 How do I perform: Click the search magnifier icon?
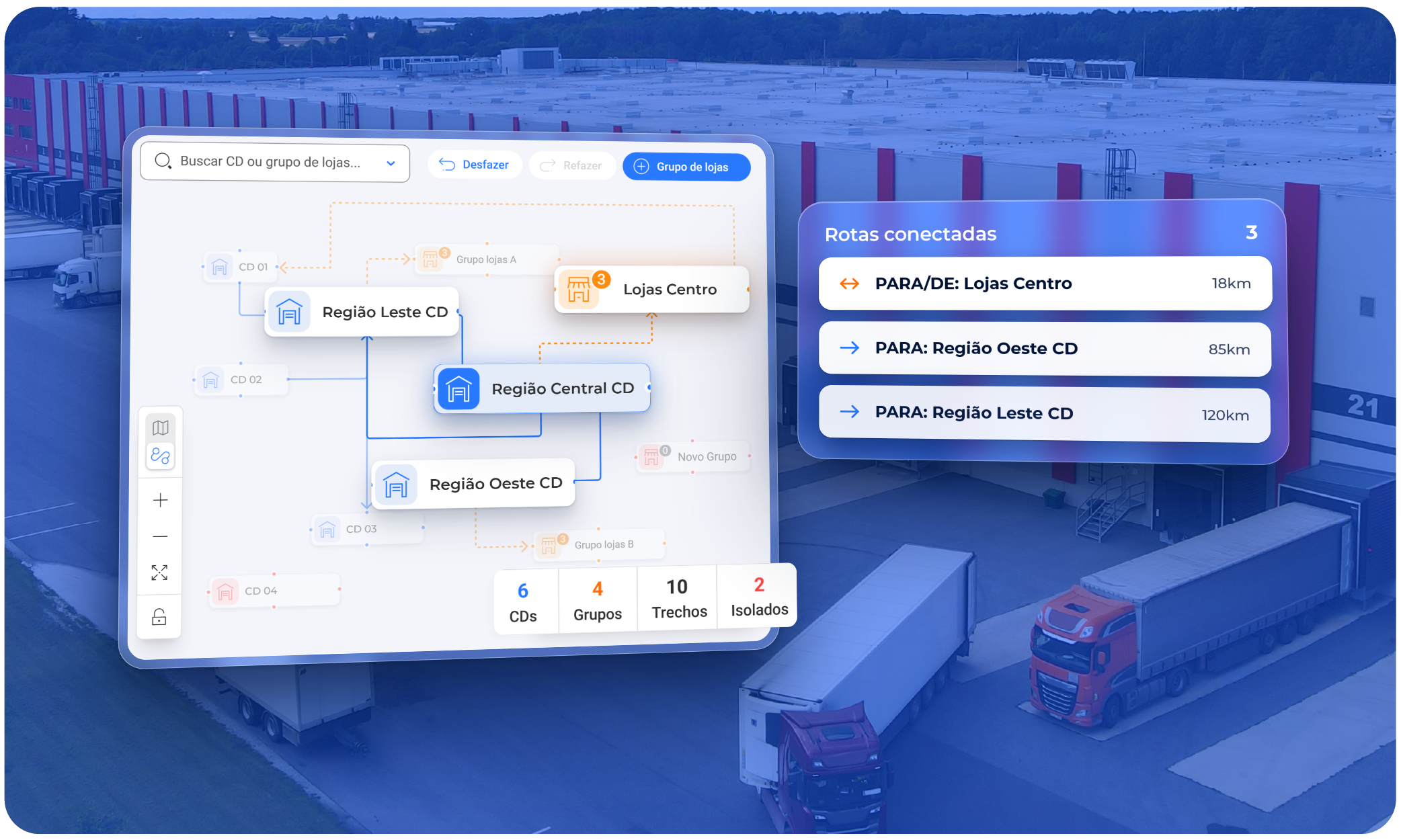click(163, 161)
